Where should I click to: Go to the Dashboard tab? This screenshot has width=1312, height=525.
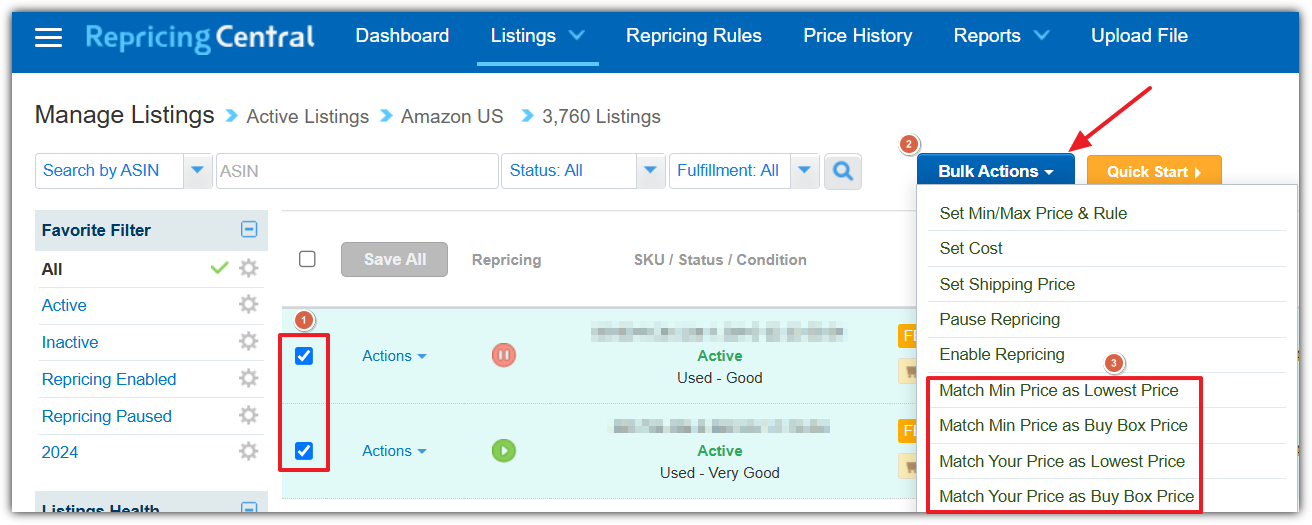402,36
